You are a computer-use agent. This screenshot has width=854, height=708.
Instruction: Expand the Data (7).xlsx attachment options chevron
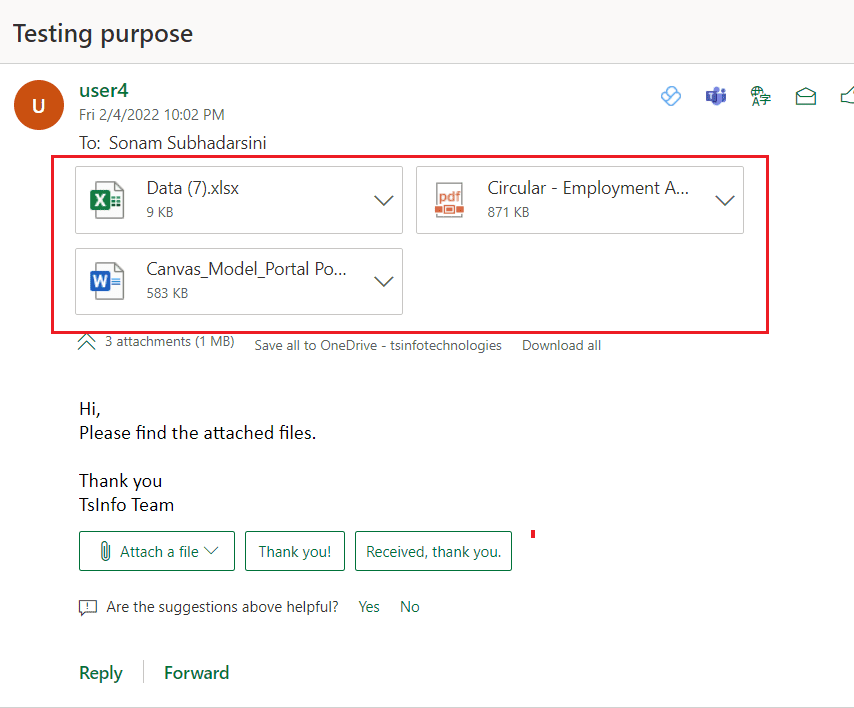click(x=383, y=200)
